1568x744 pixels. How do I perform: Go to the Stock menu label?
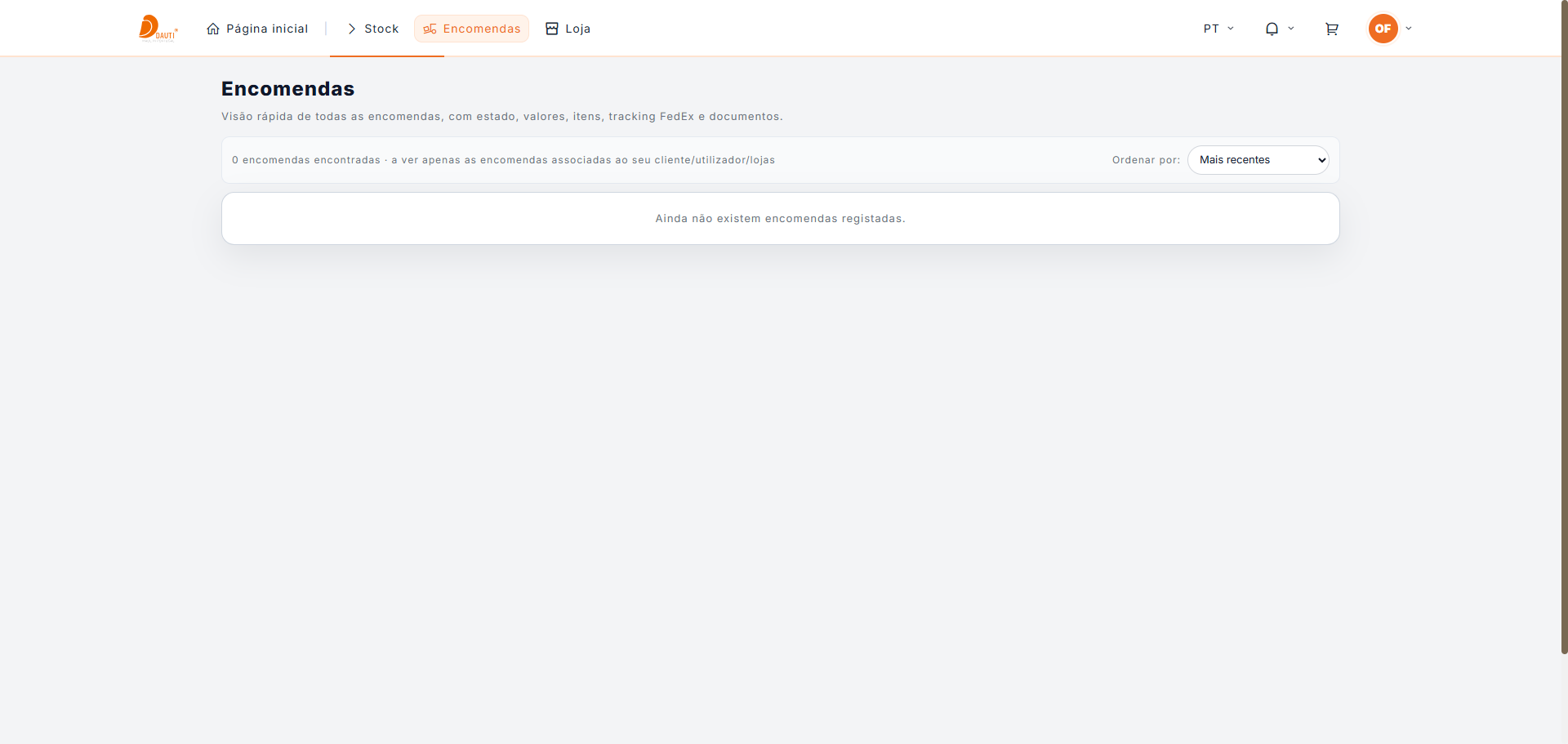(x=381, y=29)
